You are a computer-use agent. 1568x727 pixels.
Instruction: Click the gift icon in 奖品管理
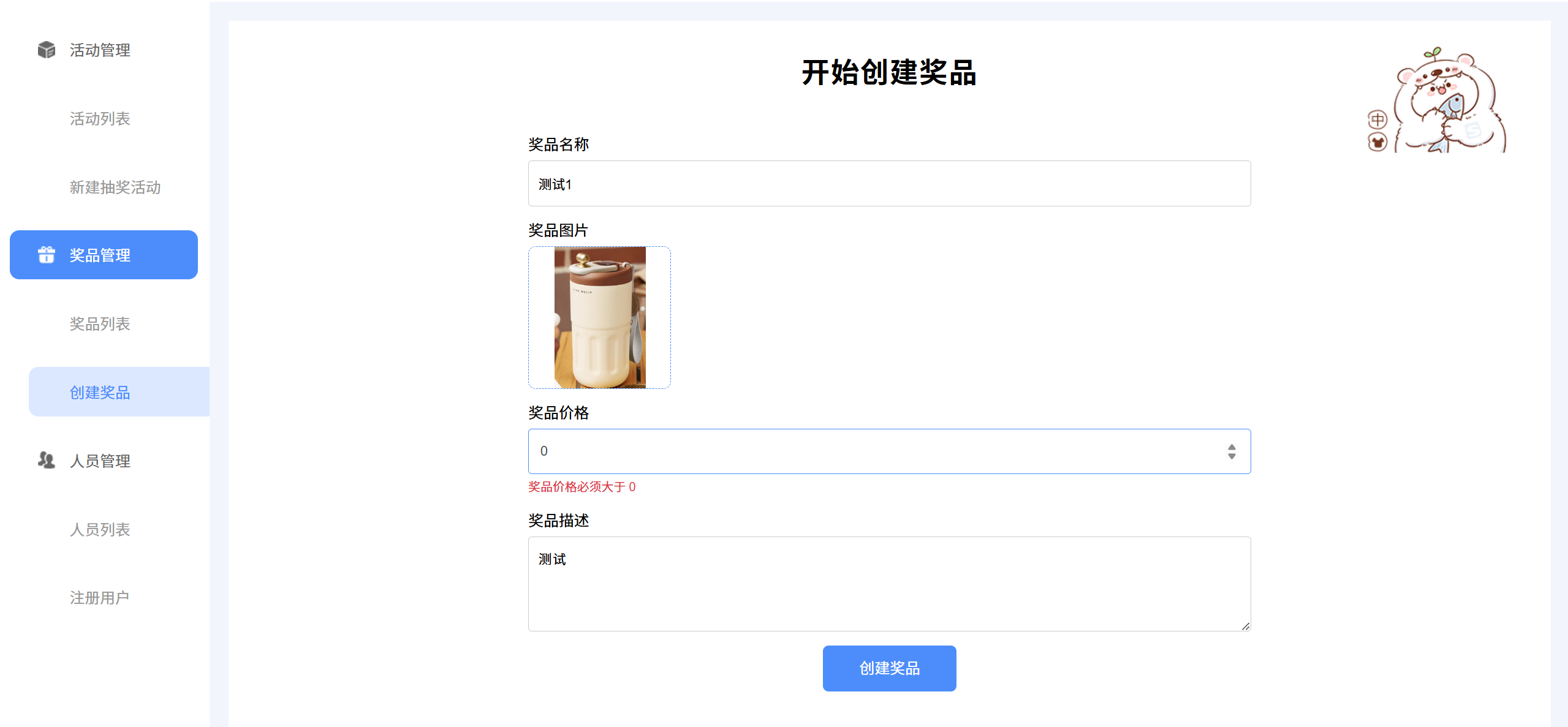pyautogui.click(x=46, y=255)
